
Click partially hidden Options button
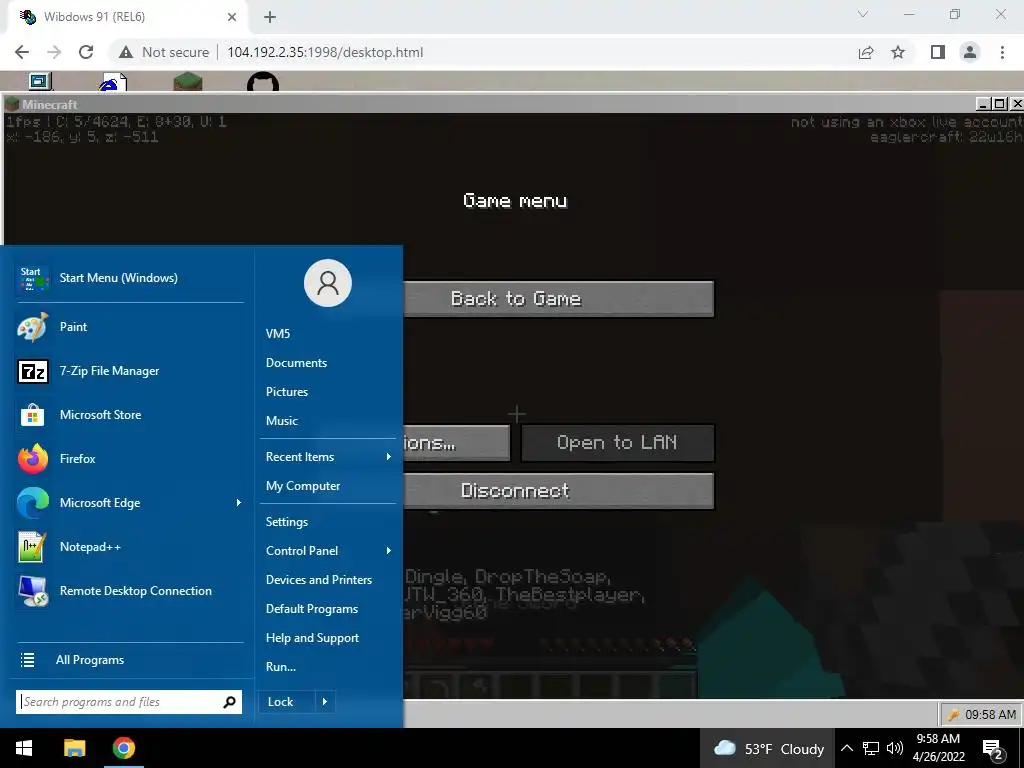coord(456,443)
